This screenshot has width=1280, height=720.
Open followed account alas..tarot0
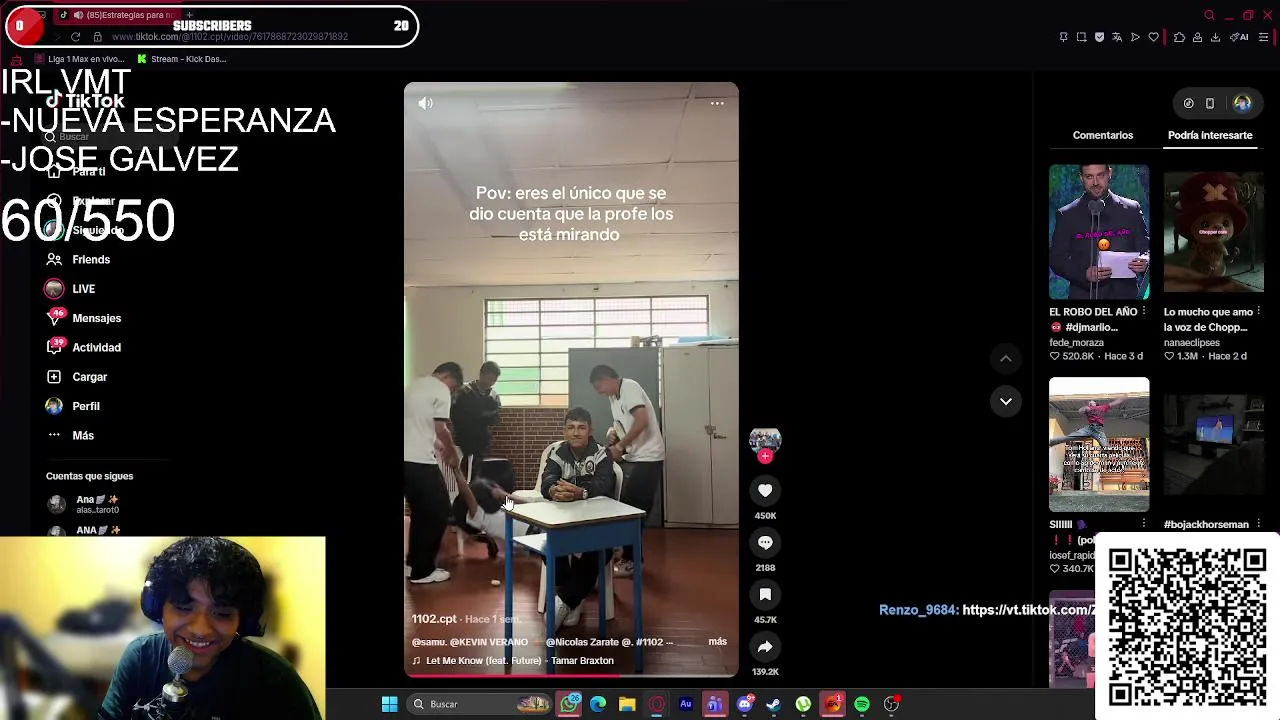84,504
